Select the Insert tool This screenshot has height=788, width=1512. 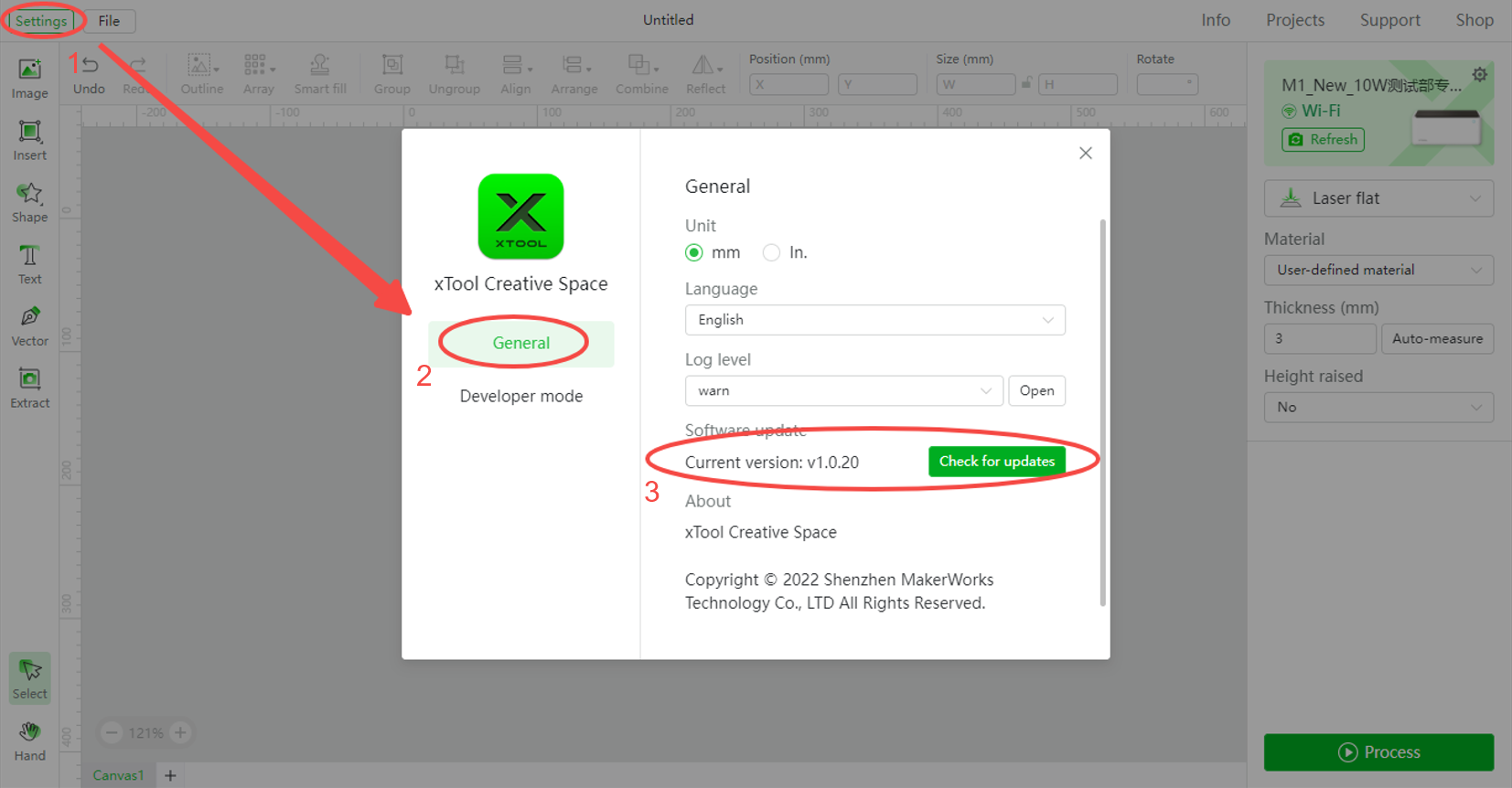pyautogui.click(x=29, y=141)
